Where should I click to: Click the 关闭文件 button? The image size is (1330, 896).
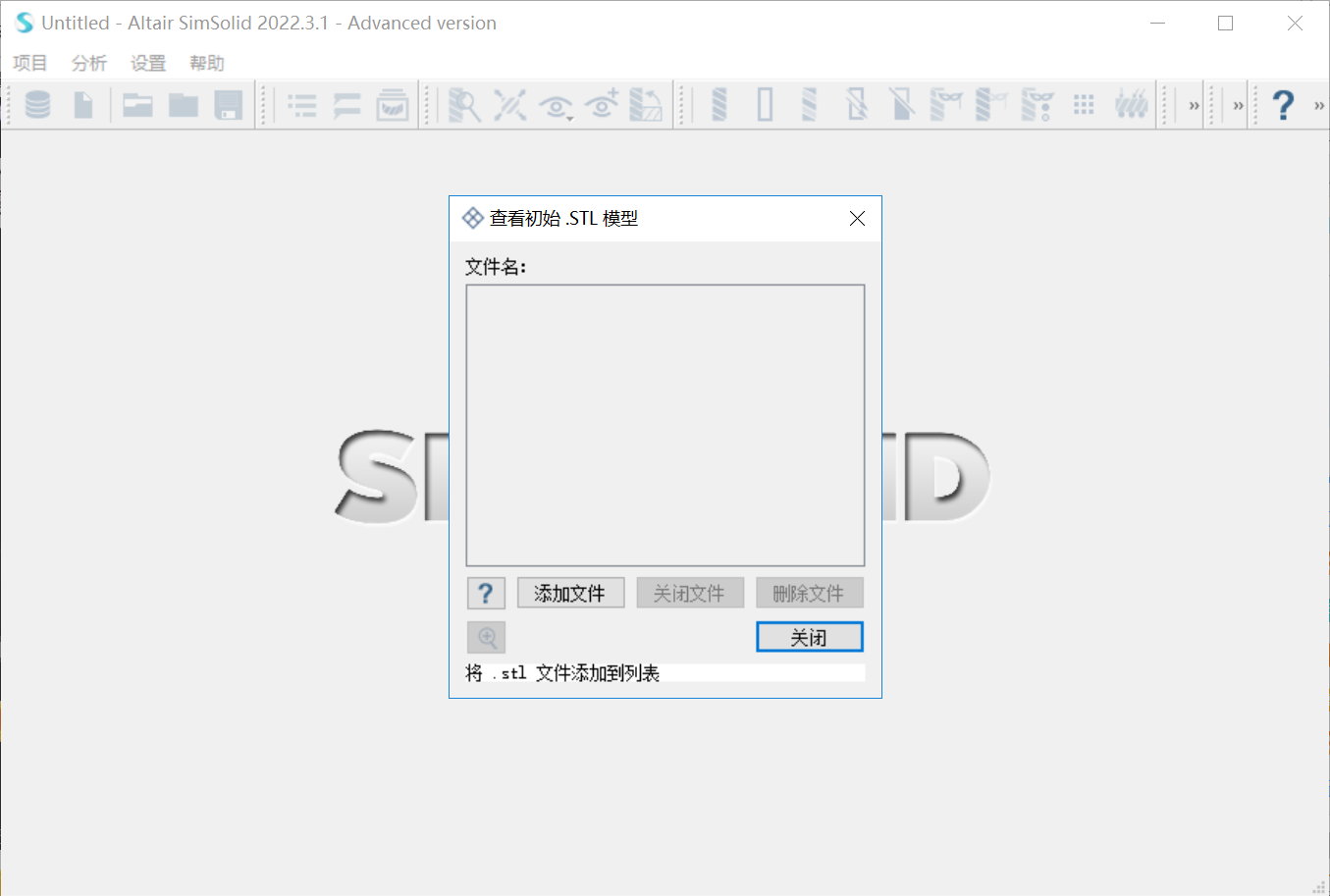point(690,593)
